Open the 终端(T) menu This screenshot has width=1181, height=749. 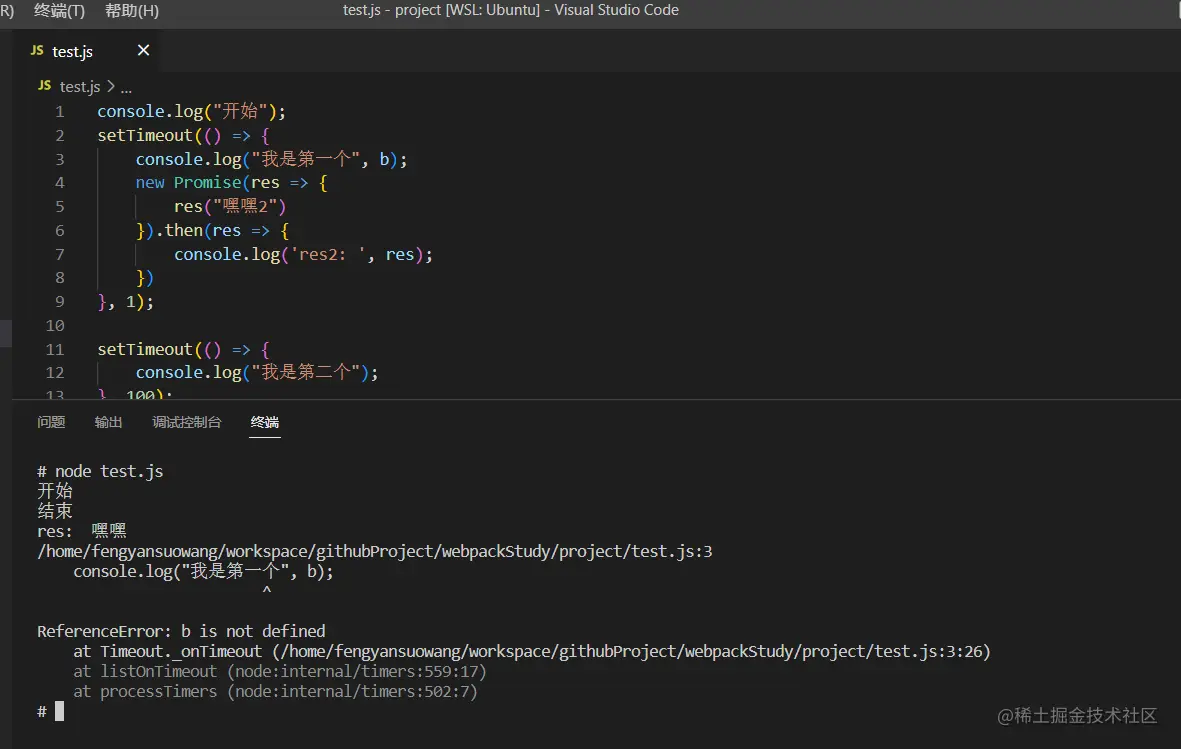60,11
